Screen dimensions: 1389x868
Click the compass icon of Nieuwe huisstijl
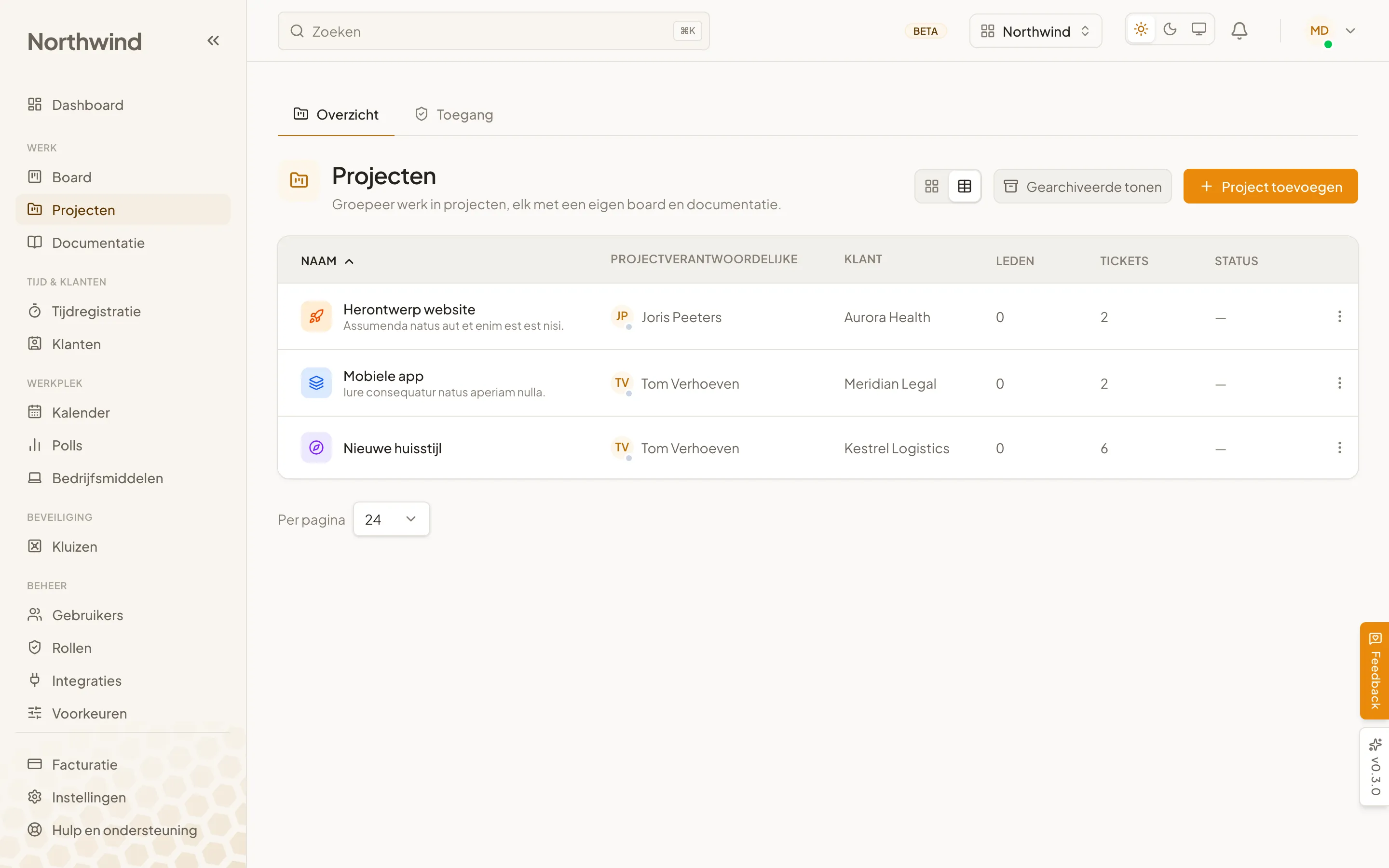click(316, 448)
